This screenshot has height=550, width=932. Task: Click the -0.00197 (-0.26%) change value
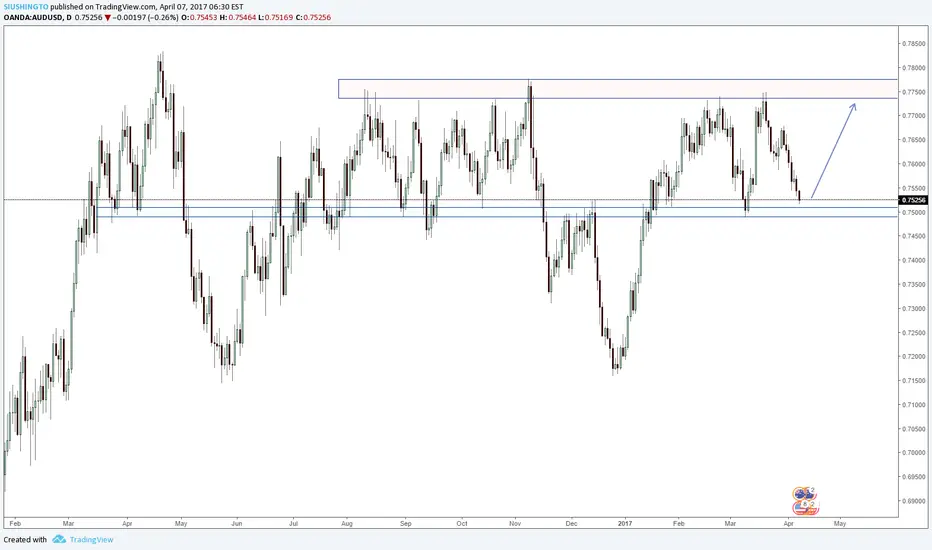[145, 17]
